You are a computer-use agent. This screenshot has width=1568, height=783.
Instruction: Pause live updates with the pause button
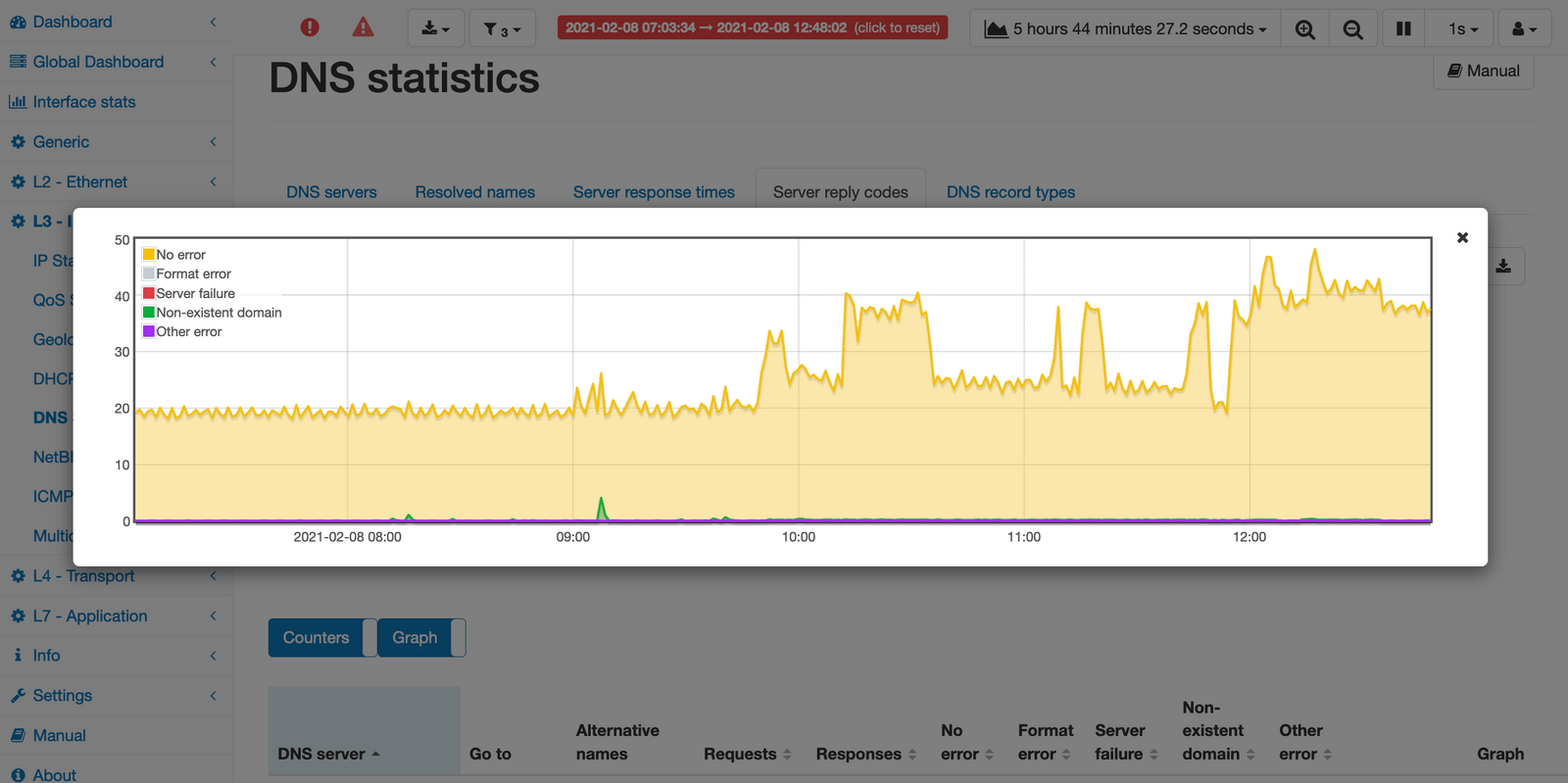click(x=1403, y=29)
